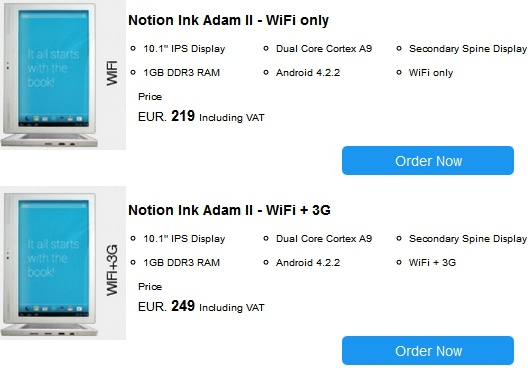Click 10.1" IPS Display in the first product specs
Viewport: 528px width, 371px height.
tap(184, 49)
